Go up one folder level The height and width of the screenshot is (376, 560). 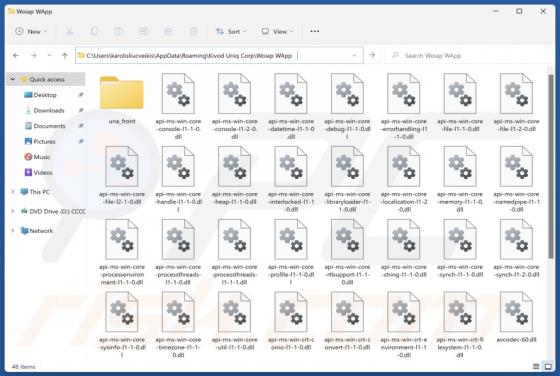(65, 55)
